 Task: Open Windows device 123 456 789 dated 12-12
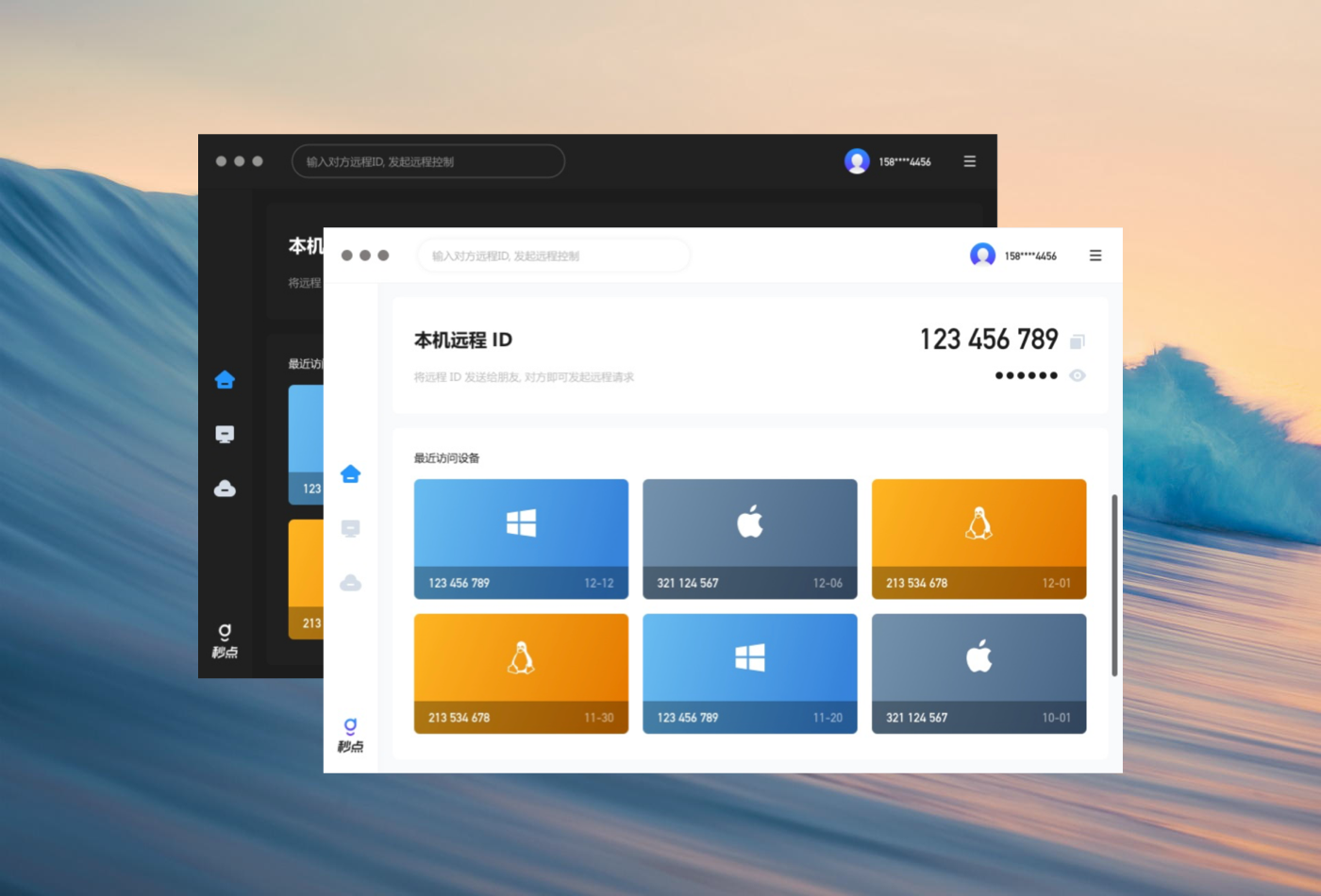(x=521, y=539)
